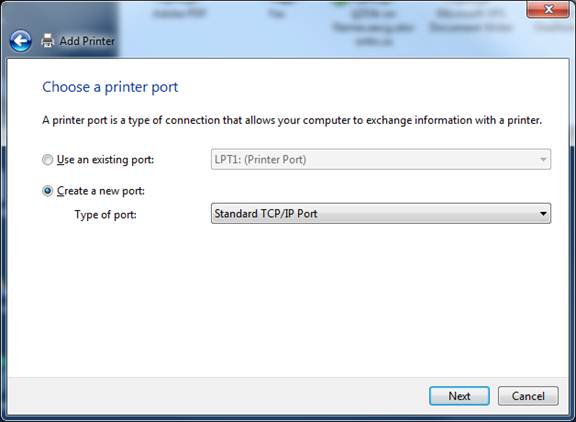The height and width of the screenshot is (422, 576).
Task: Click the grayed arrow of the LPT1 dropdown
Action: coord(543,160)
